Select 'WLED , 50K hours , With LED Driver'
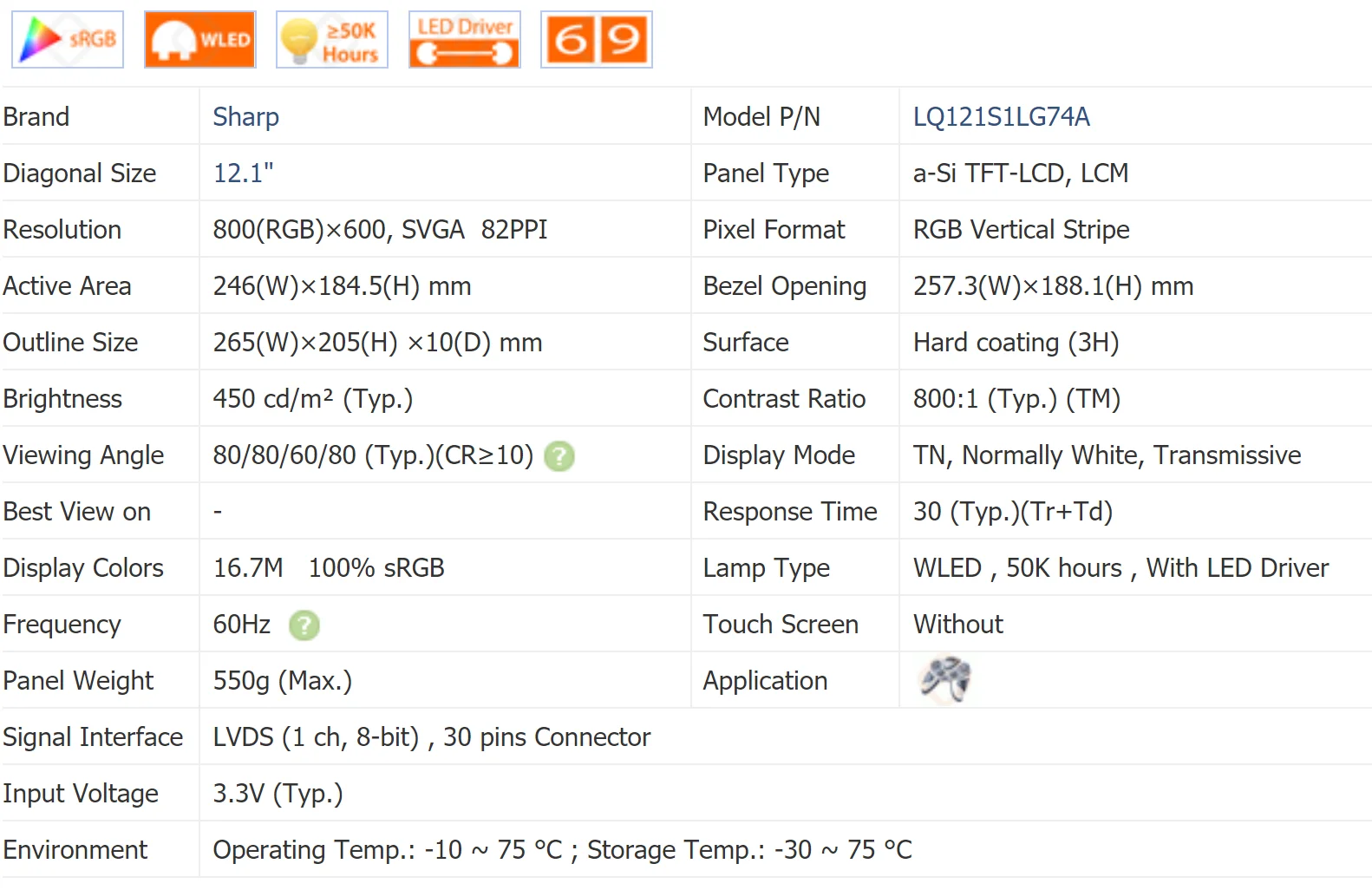 [x=1121, y=568]
